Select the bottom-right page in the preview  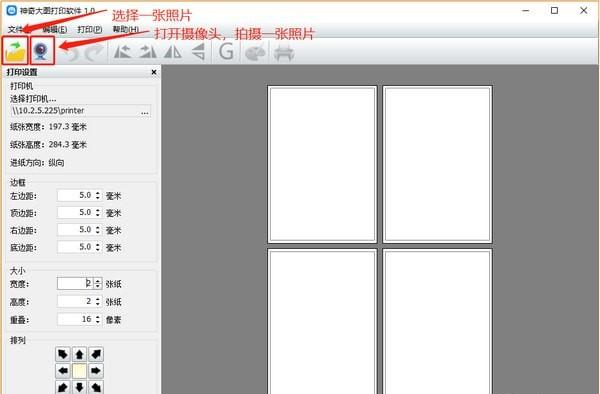(x=437, y=321)
